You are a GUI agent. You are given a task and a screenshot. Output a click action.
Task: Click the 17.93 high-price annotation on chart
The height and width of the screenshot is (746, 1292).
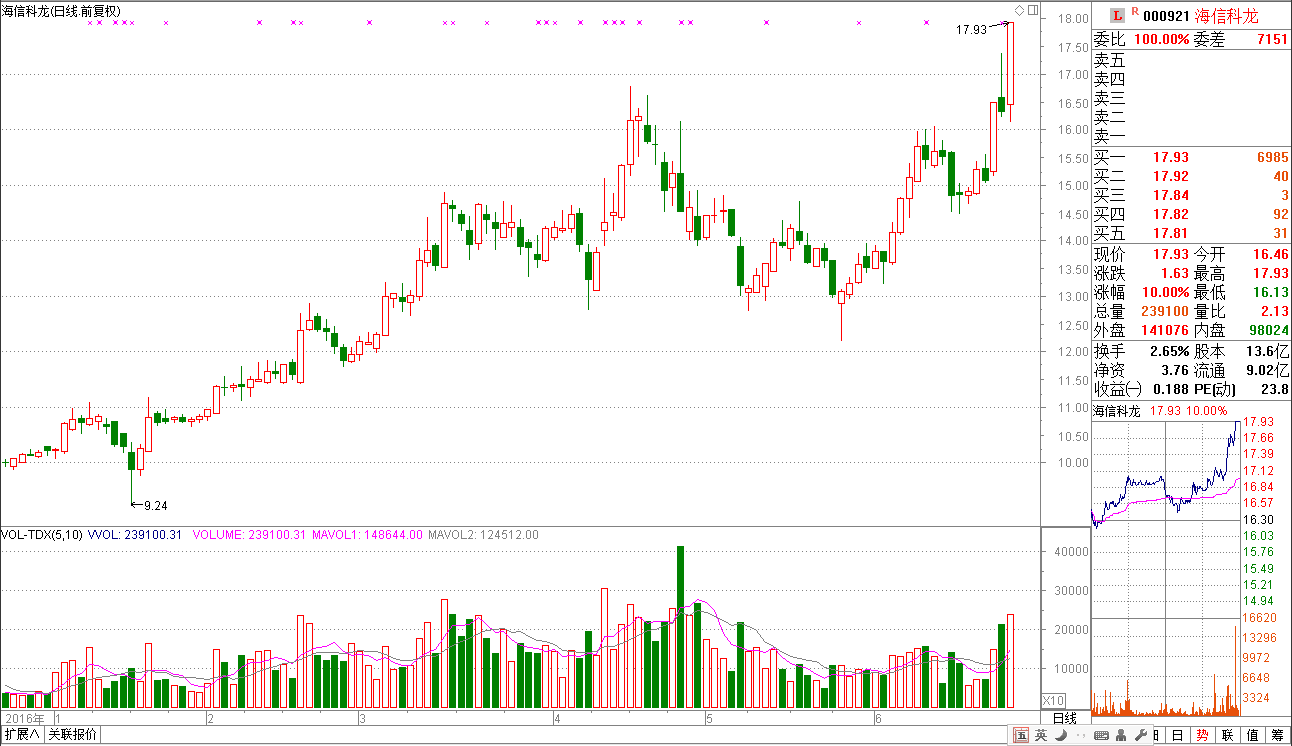point(971,30)
